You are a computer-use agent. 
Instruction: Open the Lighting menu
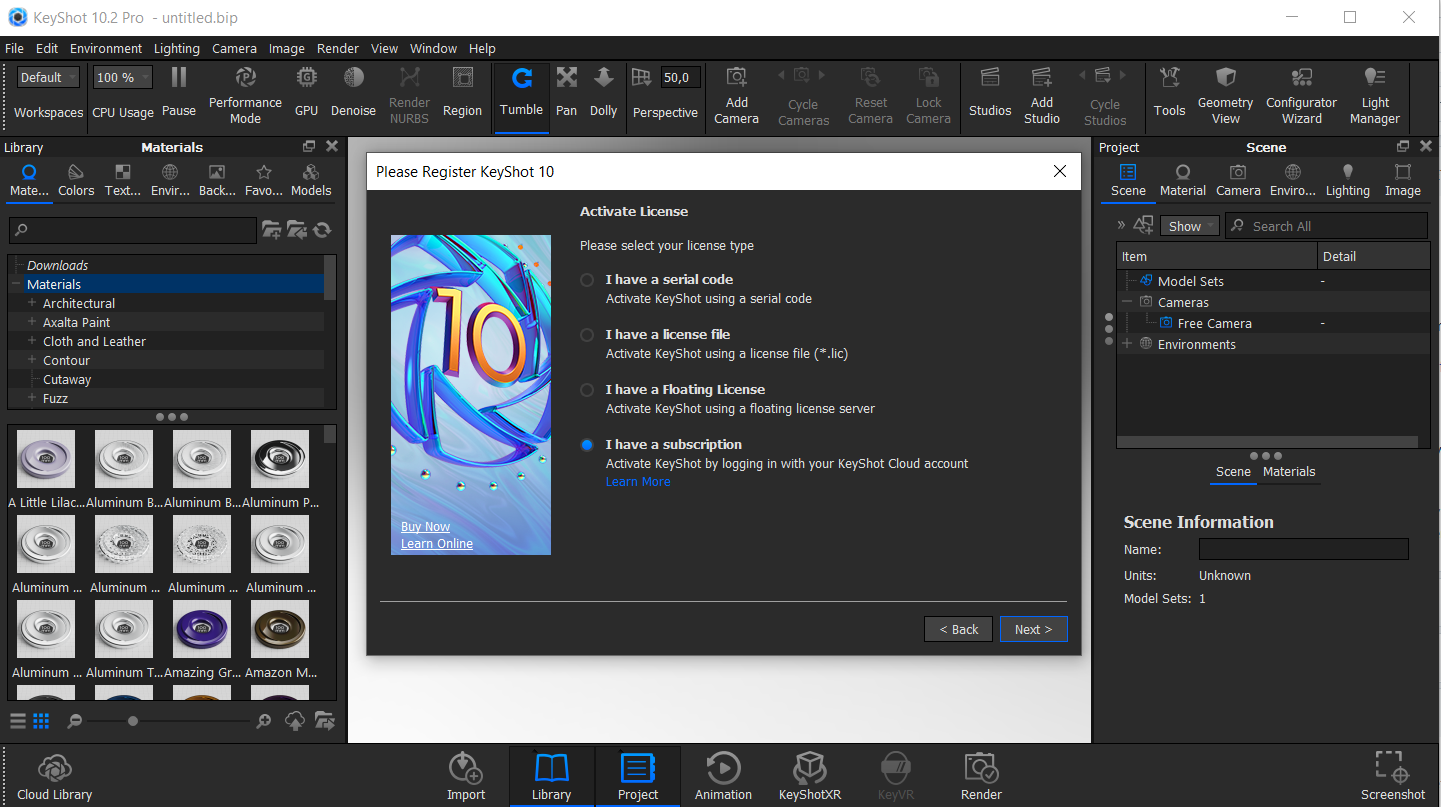coord(176,48)
